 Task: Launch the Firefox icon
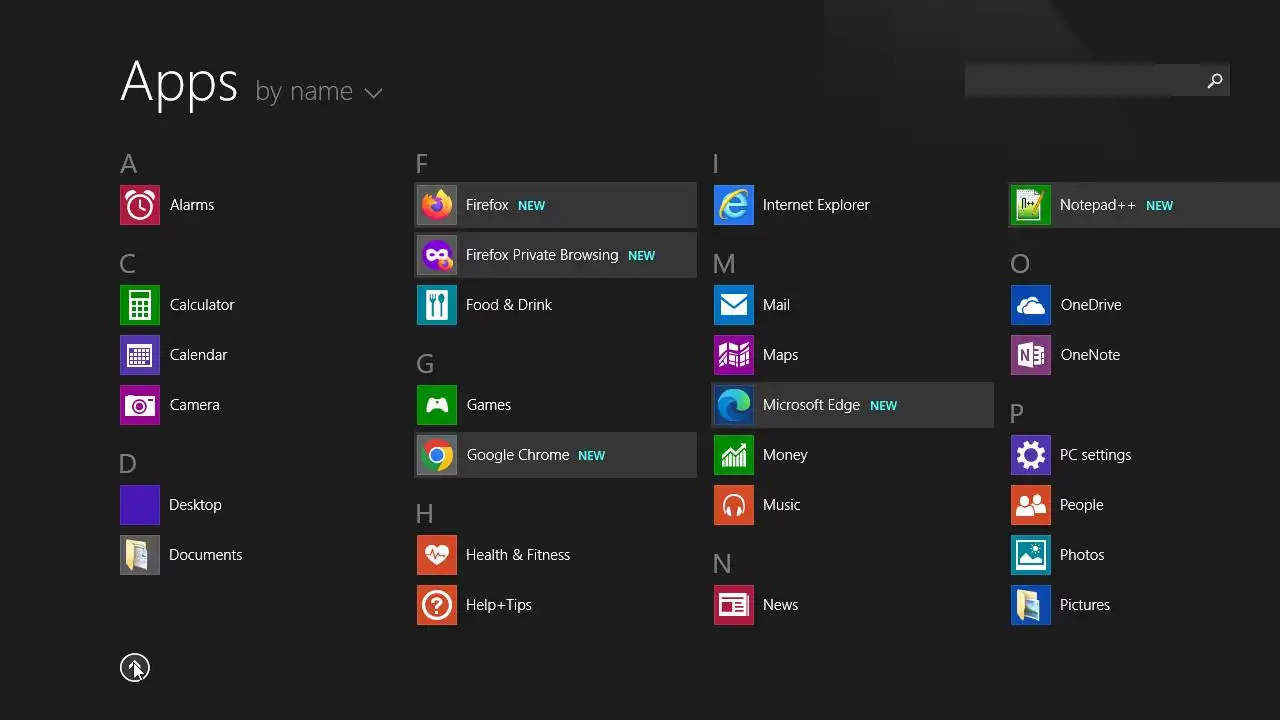click(x=437, y=205)
